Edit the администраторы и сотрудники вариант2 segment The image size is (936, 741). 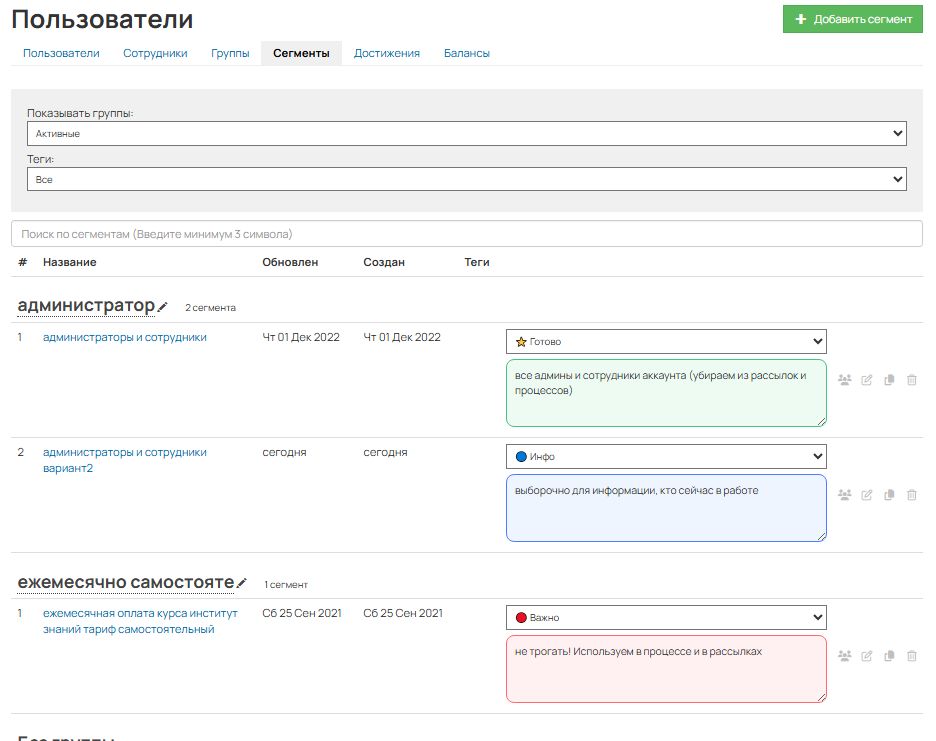867,494
